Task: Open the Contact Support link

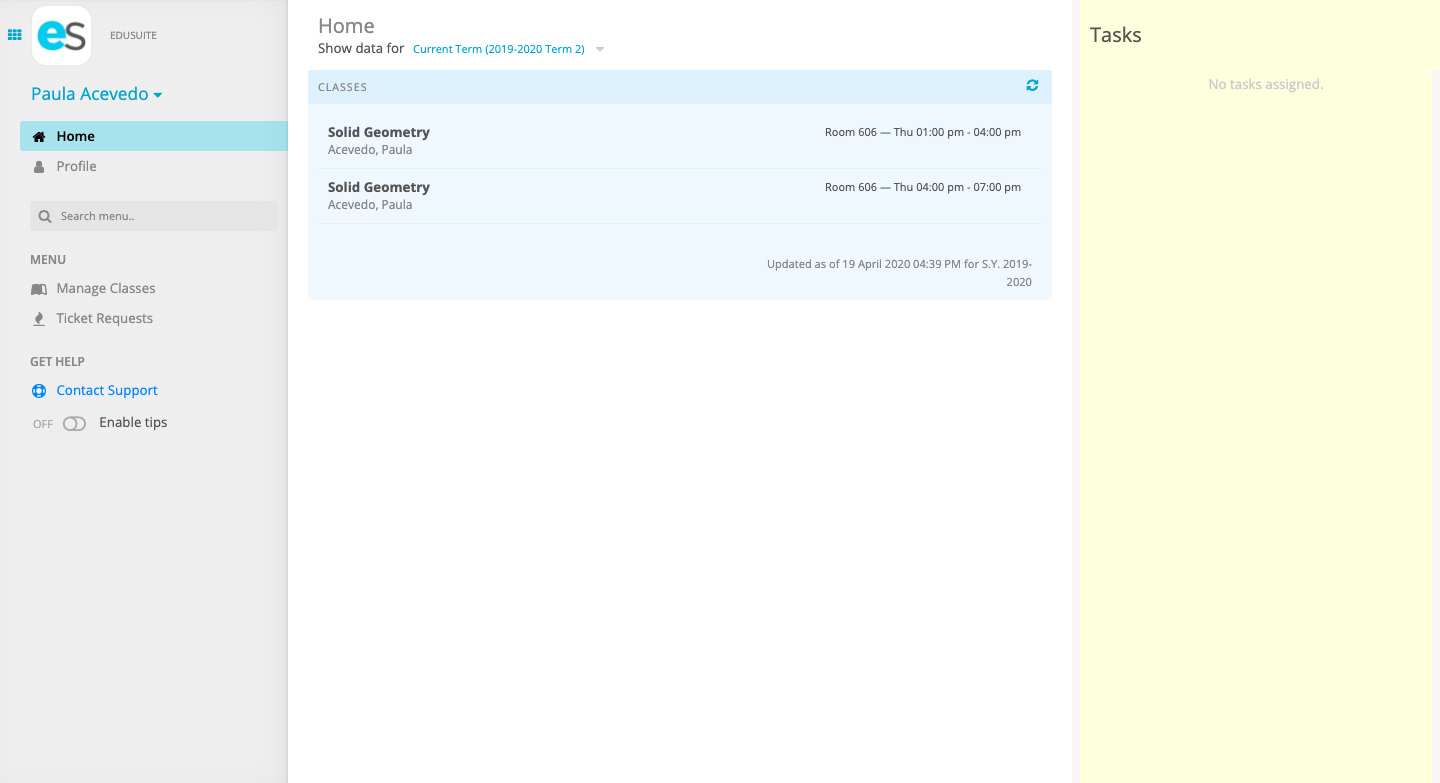Action: pos(107,390)
